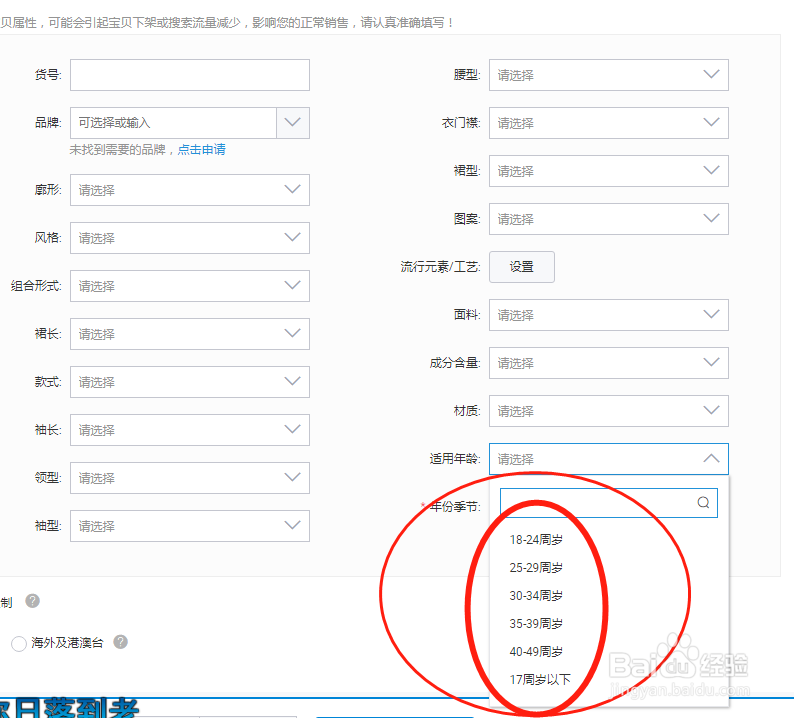The image size is (794, 718).
Task: Select the 18-24周岁 option
Action: (x=536, y=540)
